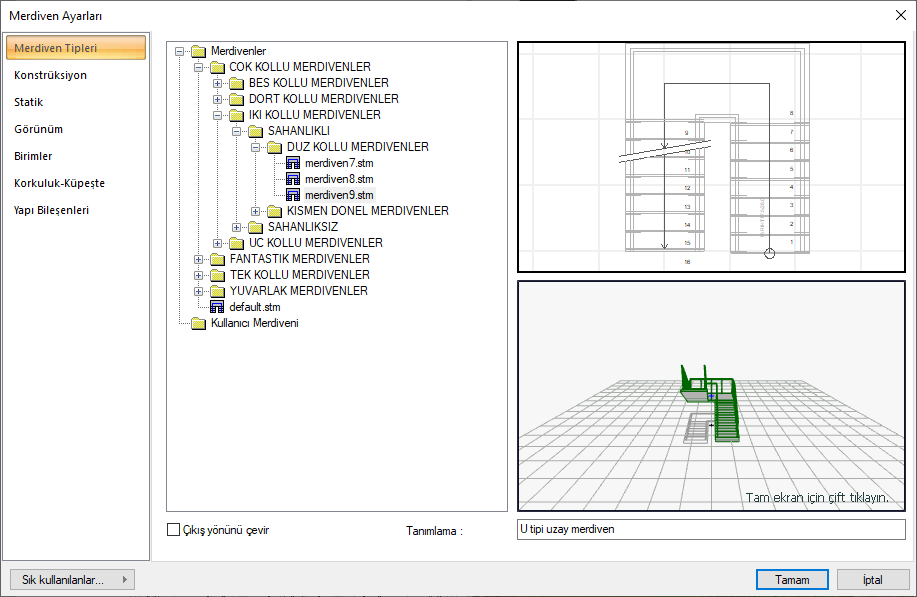Collapse the COK KOLLU MERDIVENLER node

199,67
